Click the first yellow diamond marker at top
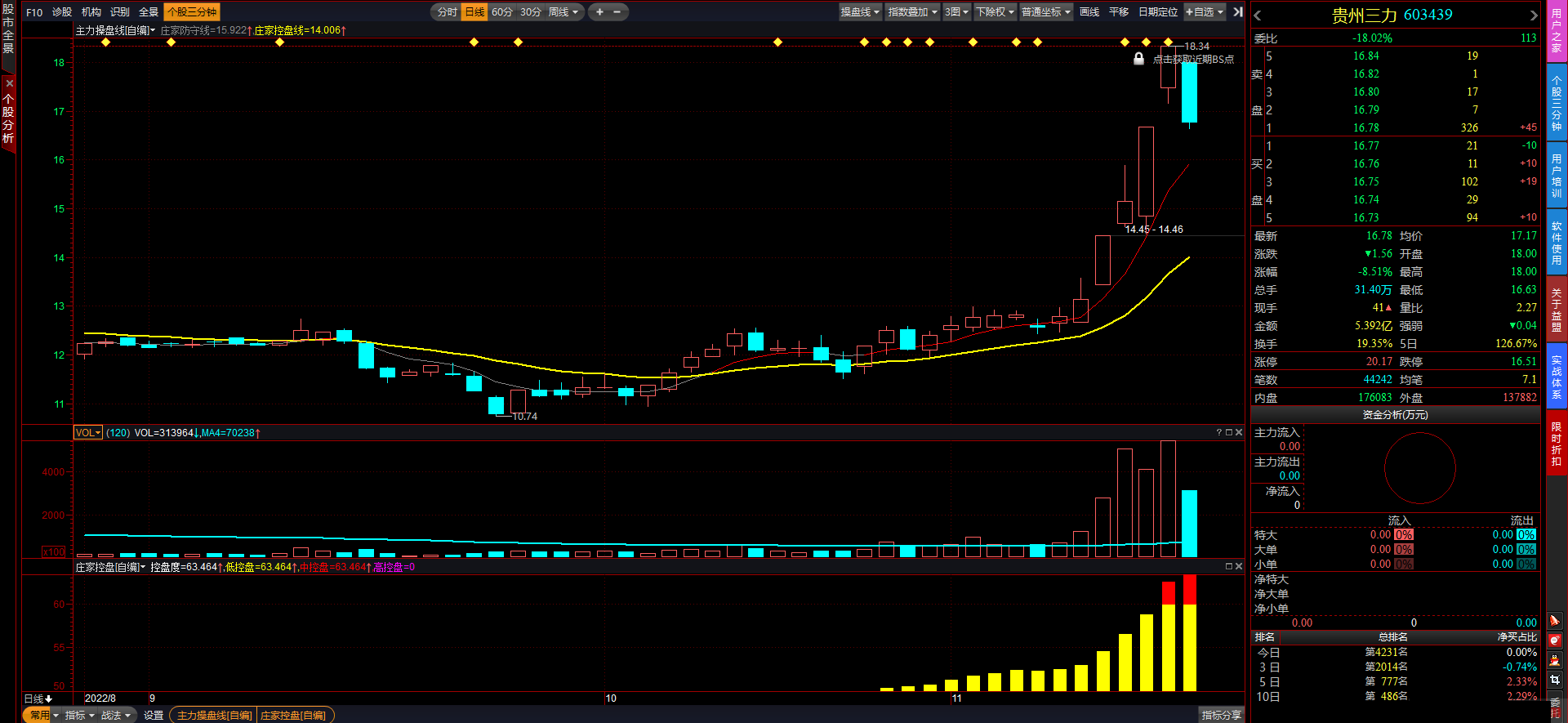This screenshot has width=1568, height=723. (x=105, y=42)
